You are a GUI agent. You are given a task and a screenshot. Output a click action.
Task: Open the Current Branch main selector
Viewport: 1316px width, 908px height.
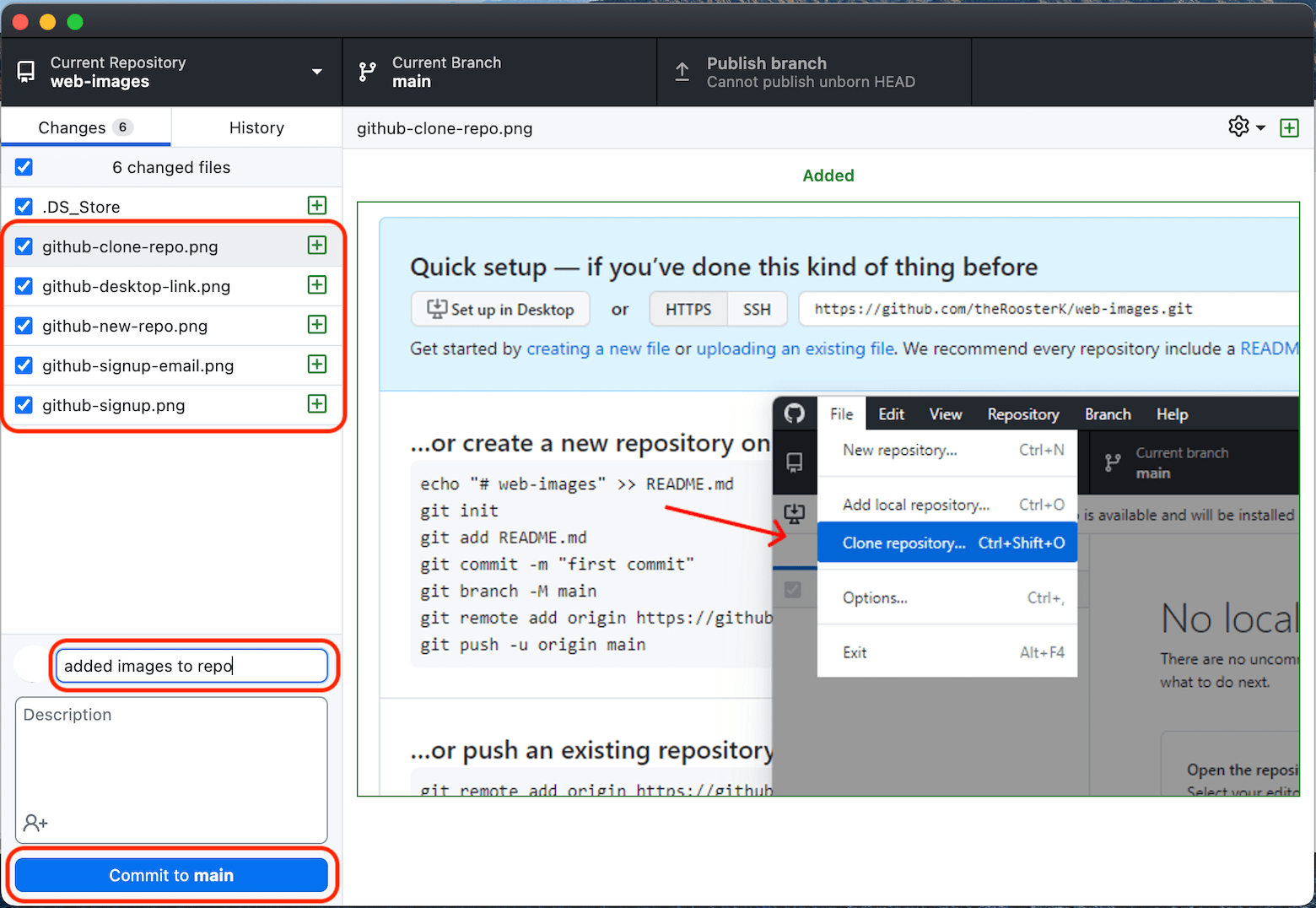point(499,72)
